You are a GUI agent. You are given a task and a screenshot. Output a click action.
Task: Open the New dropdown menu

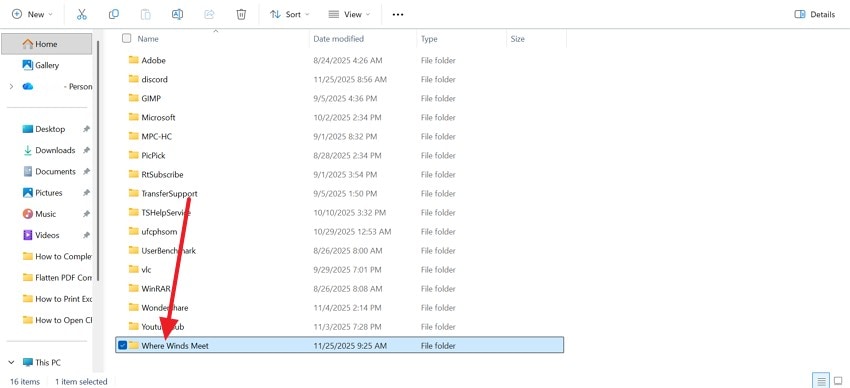(32, 15)
